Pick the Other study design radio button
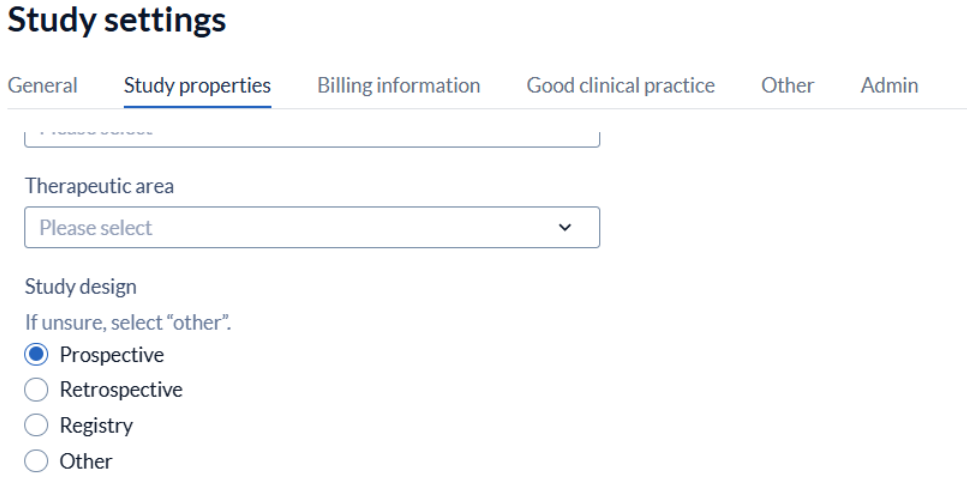967x485 pixels. pos(36,461)
